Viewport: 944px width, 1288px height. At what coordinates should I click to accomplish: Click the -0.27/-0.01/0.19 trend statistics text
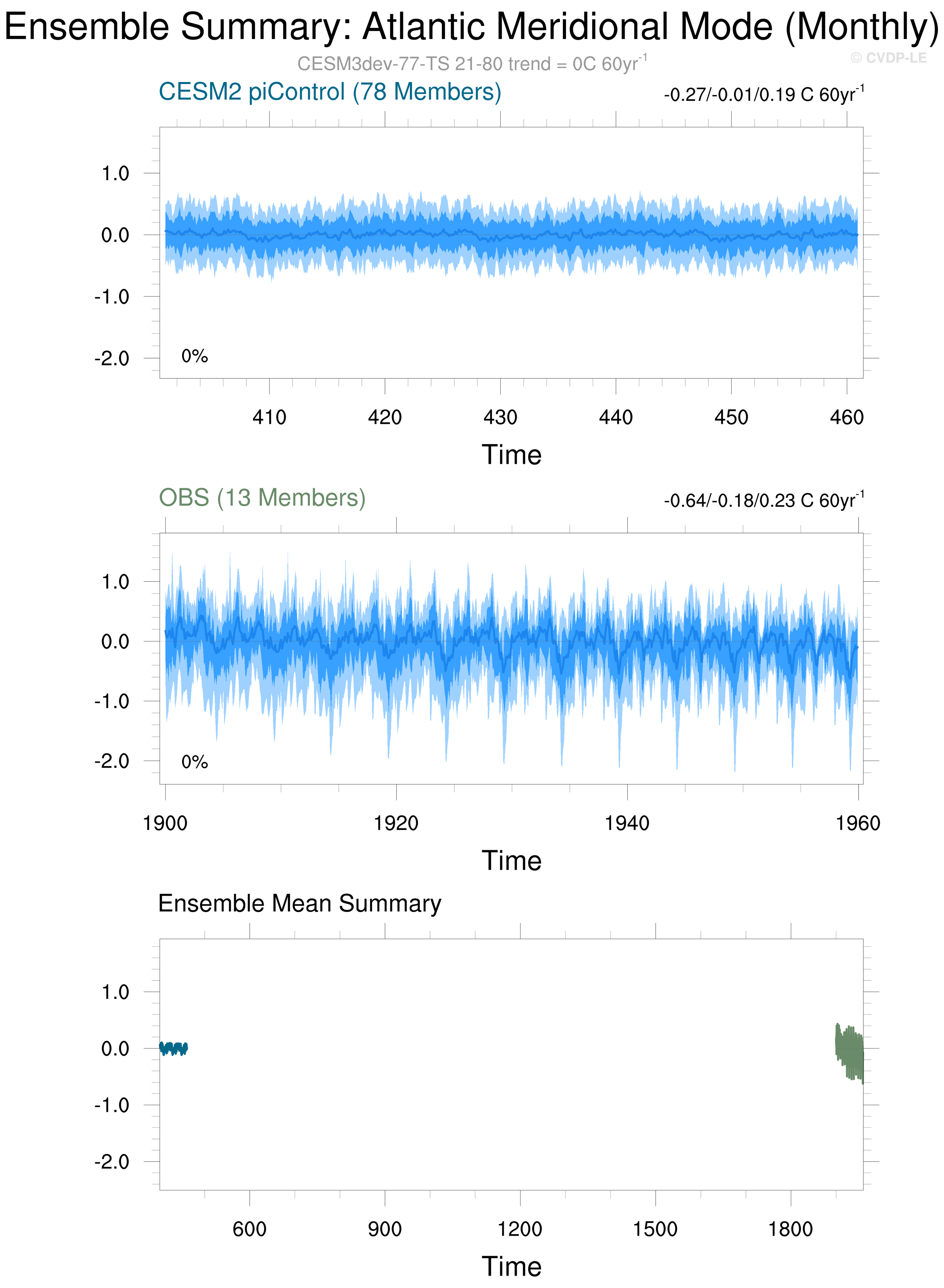(x=763, y=94)
